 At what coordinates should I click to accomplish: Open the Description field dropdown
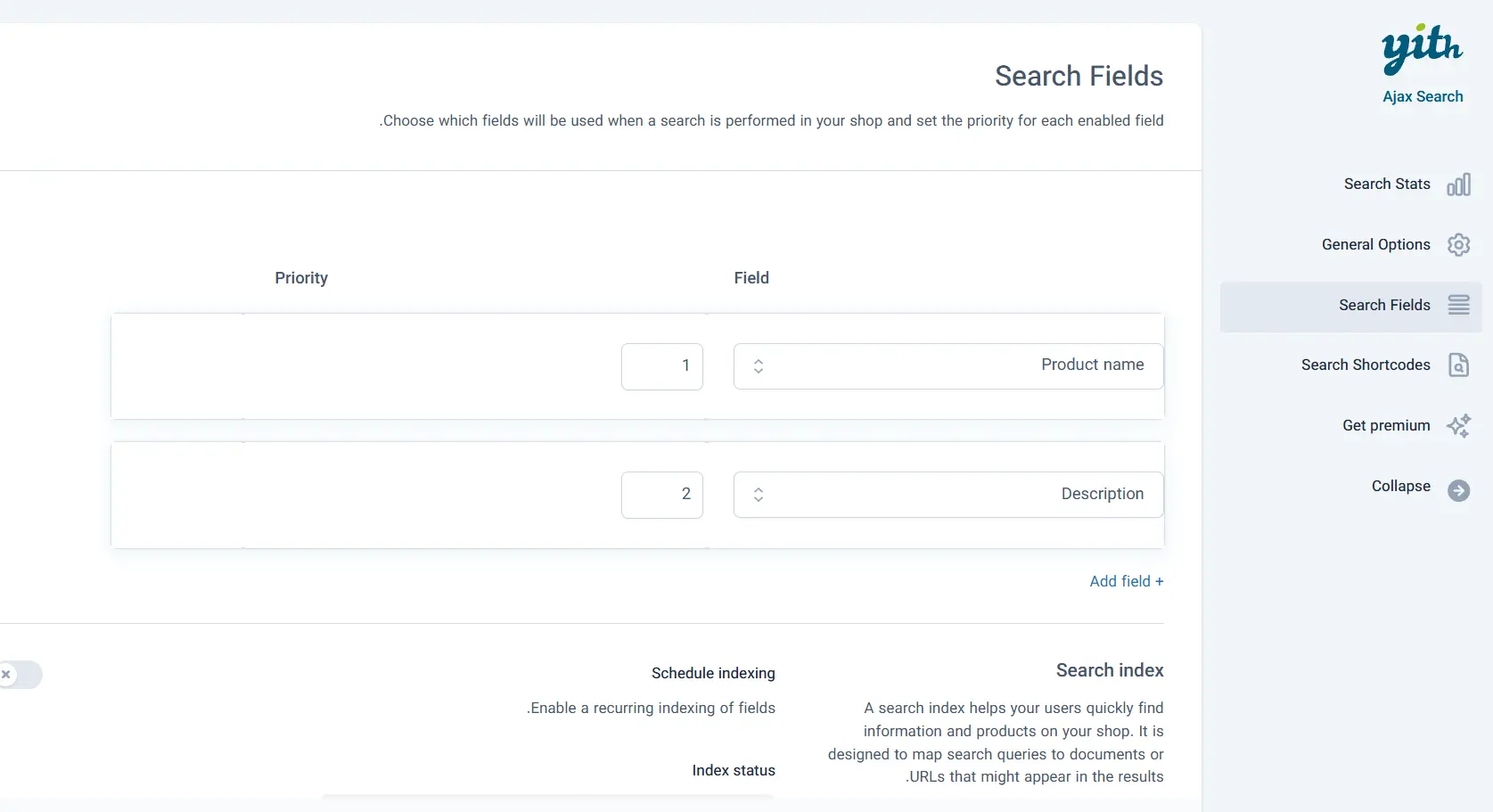(948, 495)
